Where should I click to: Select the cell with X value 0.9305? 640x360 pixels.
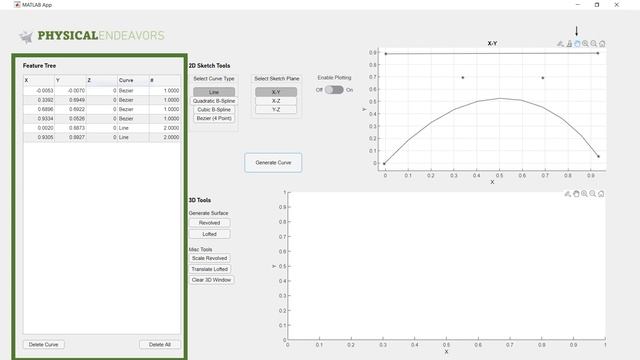(x=39, y=138)
